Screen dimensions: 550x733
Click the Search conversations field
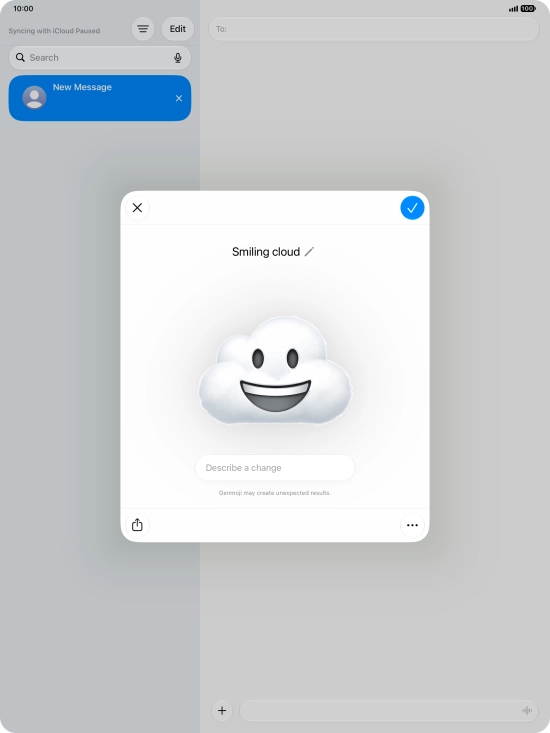click(x=100, y=57)
